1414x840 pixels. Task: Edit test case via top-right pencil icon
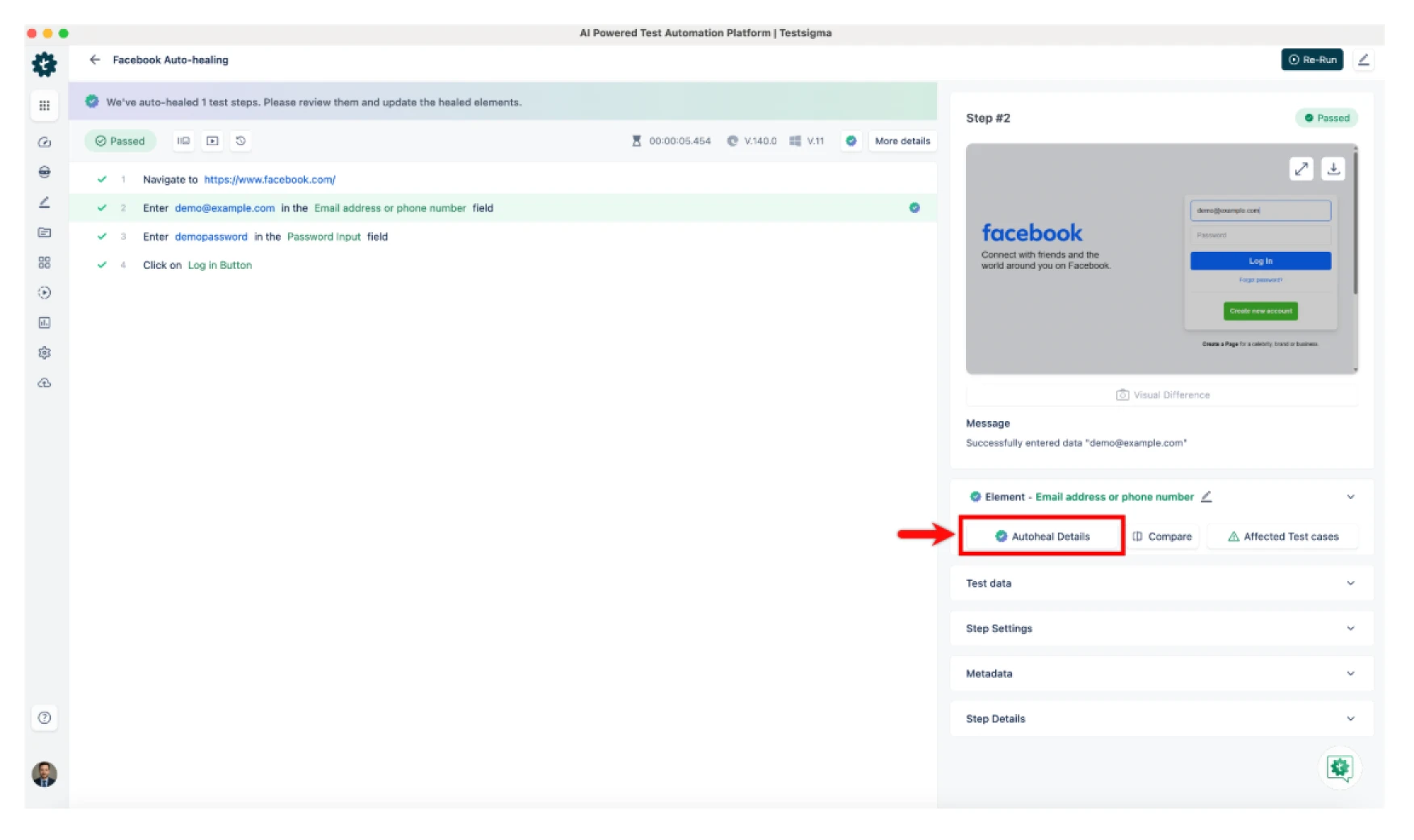[1364, 60]
